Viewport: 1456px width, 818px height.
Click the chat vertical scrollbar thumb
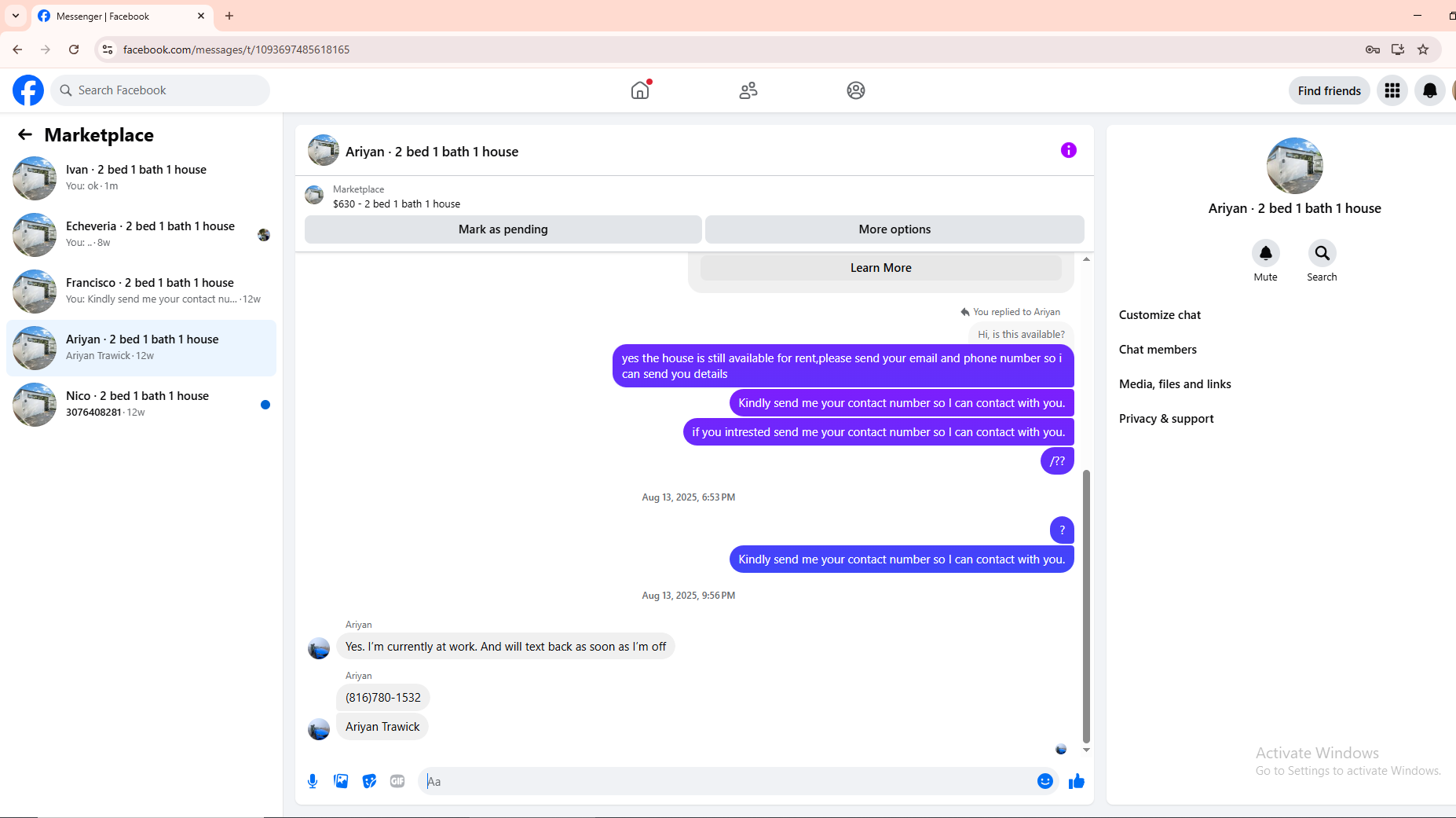(x=1086, y=605)
